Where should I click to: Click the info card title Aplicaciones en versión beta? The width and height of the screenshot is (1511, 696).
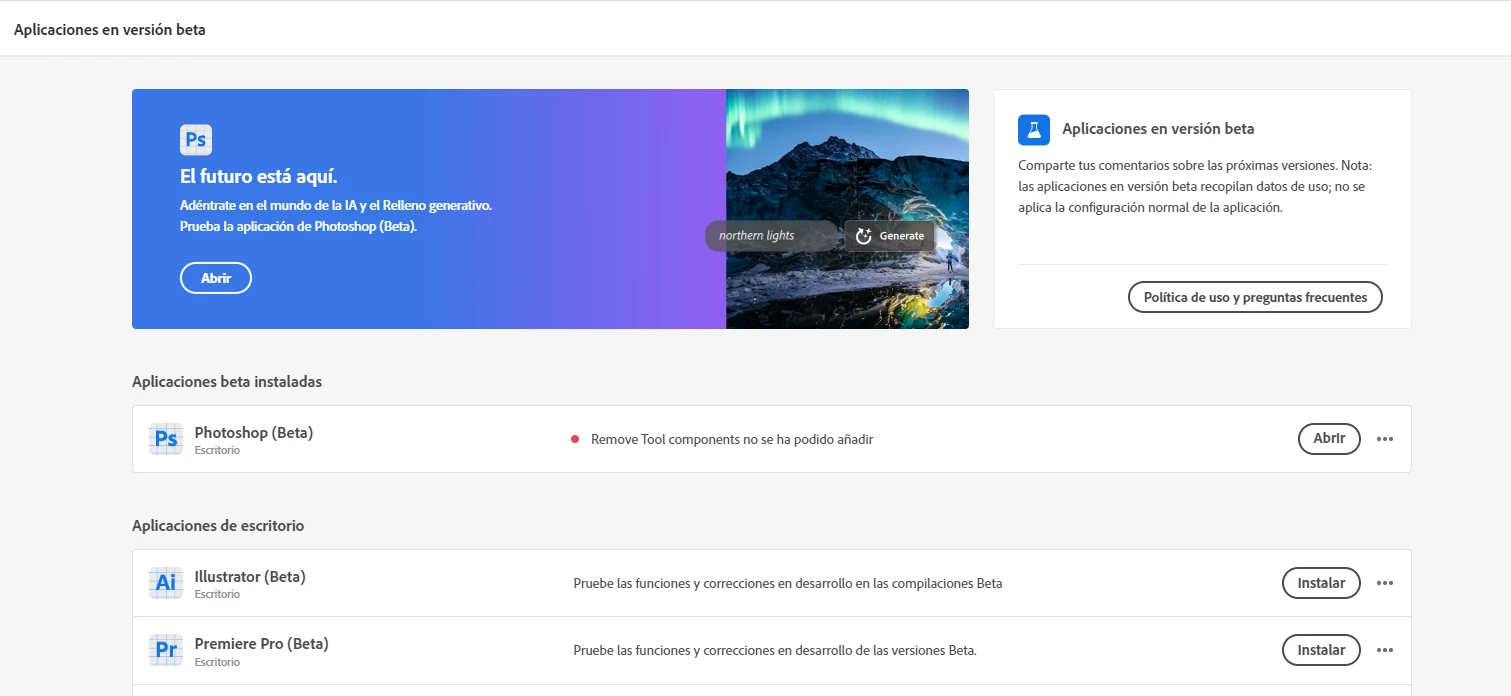tap(1158, 129)
